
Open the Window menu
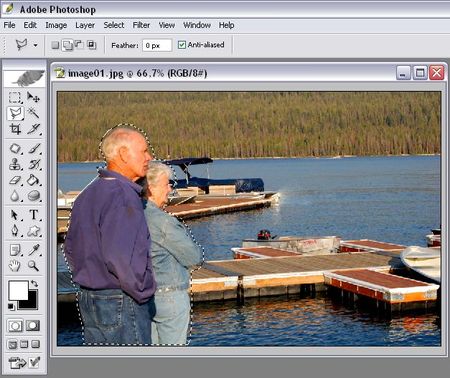(197, 25)
